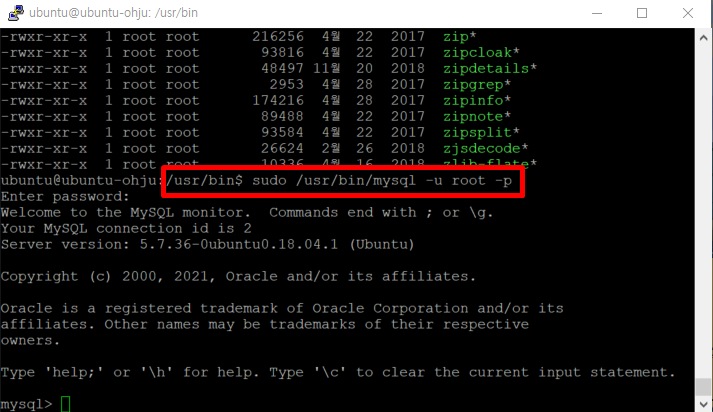Close the PuTTY terminal window
The width and height of the screenshot is (713, 412).
[688, 13]
